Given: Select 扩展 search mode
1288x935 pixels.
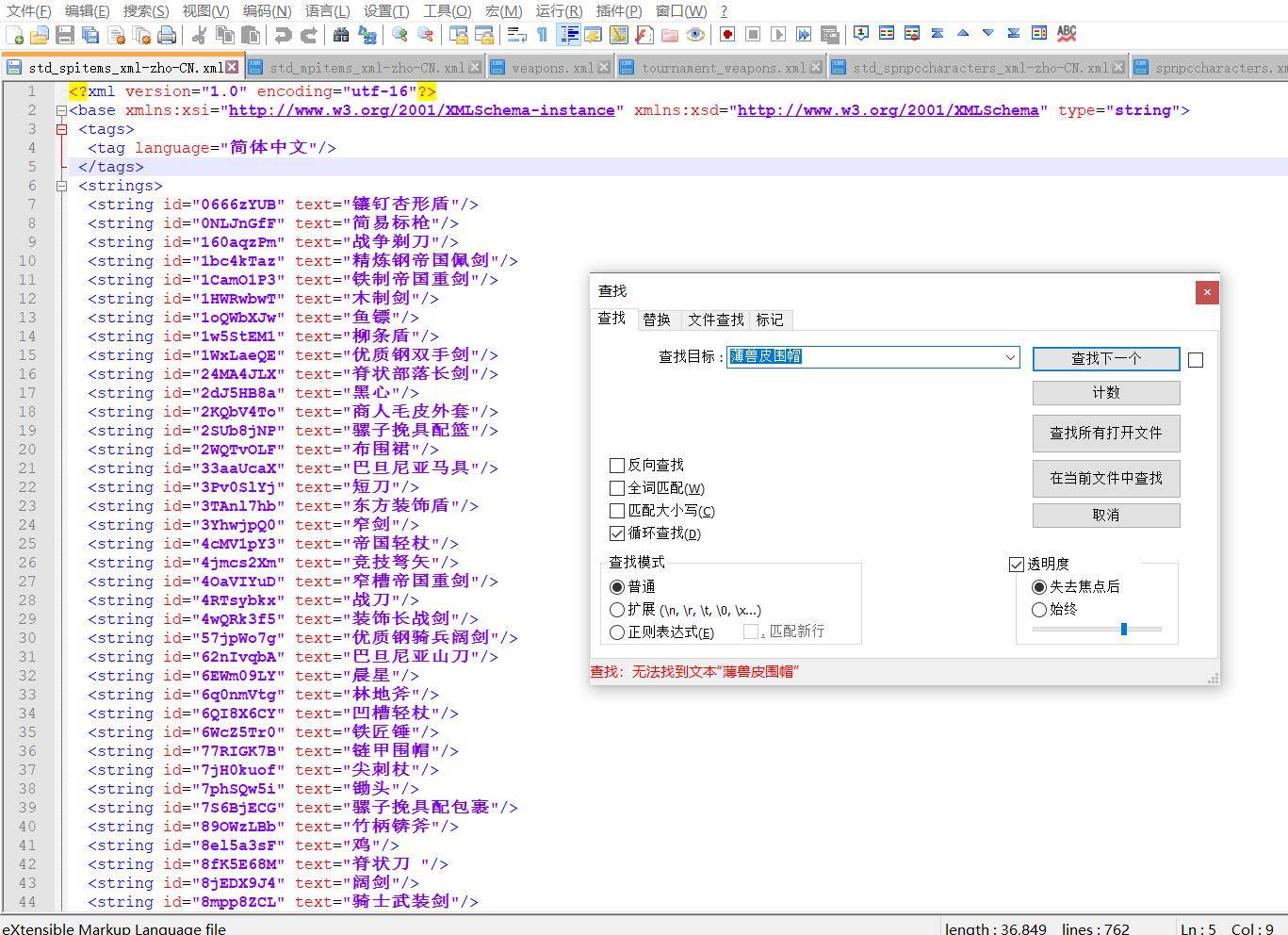Looking at the screenshot, I should (x=617, y=610).
